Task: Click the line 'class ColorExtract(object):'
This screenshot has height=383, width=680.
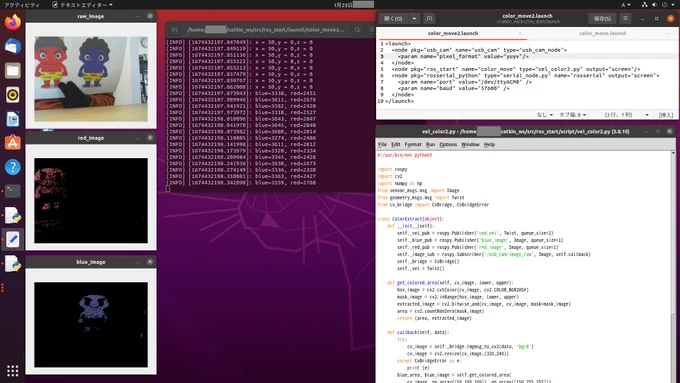Action: 411,219
